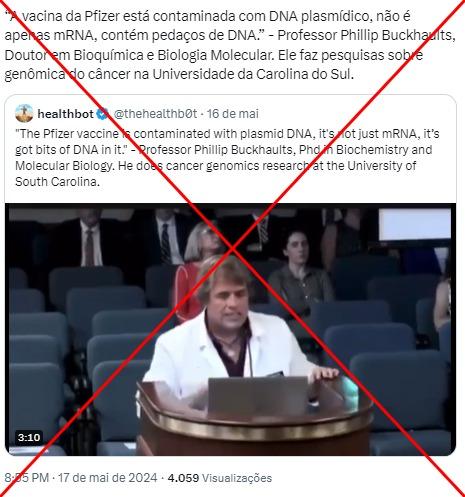View the 4.059 Visualizações count
Viewport: 465px width, 497px height.
click(220, 478)
